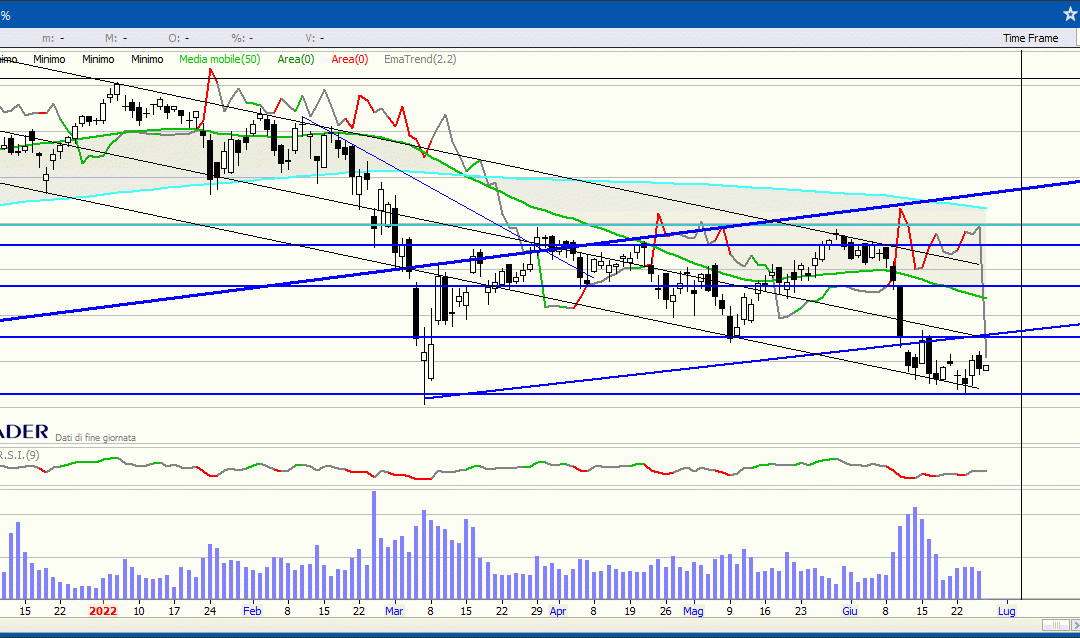
Task: Click the Lug month label on the date axis
Action: [x=1007, y=611]
